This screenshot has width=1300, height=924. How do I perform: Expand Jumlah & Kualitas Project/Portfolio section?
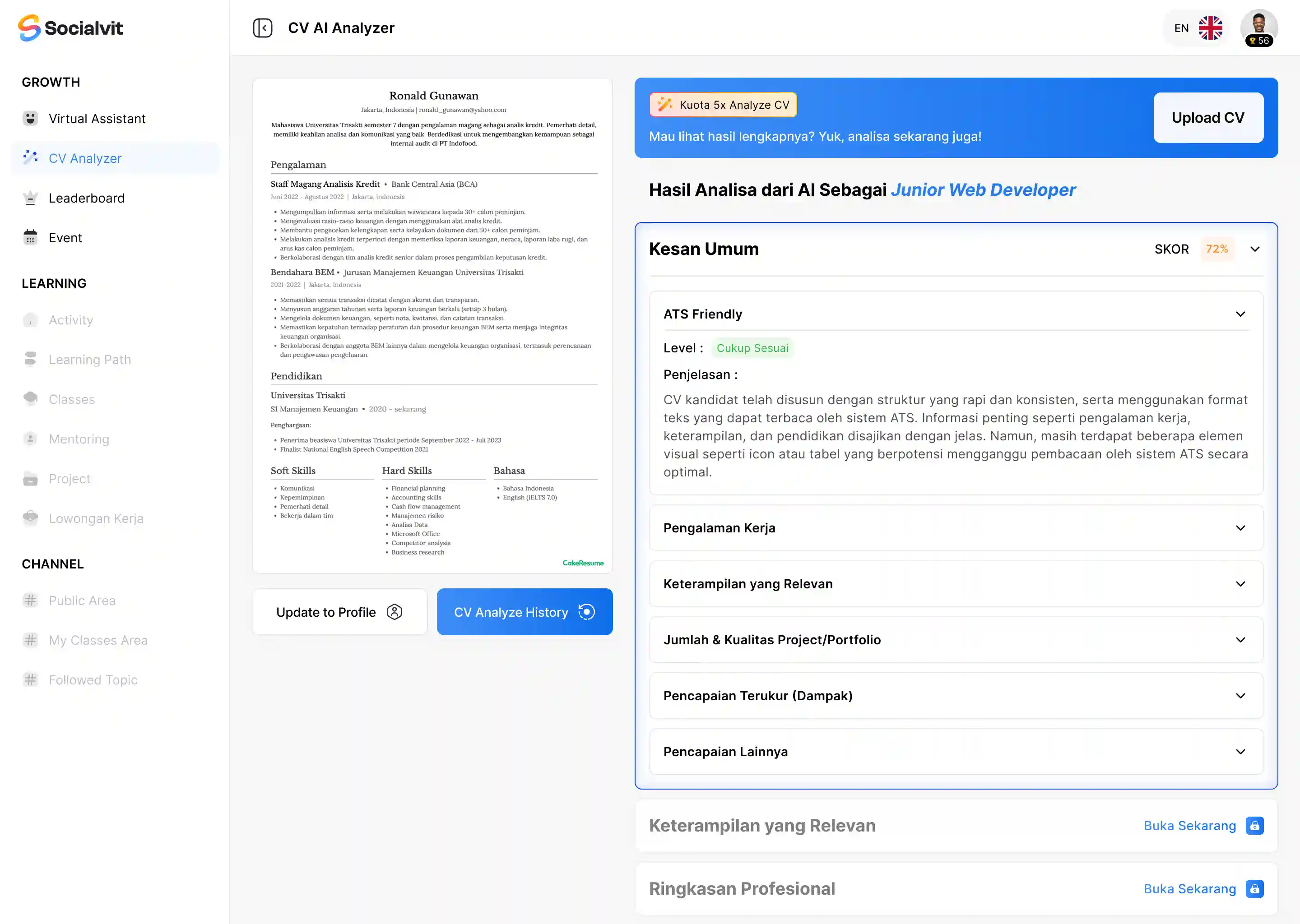tap(1240, 640)
